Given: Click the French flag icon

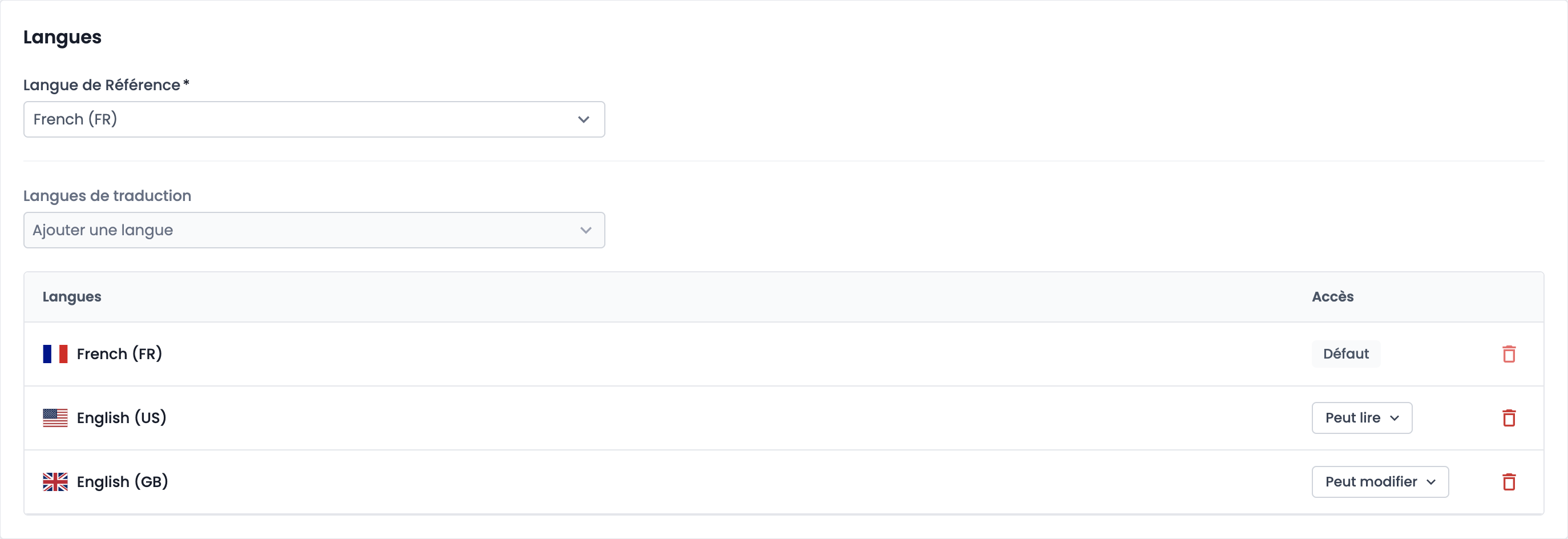Looking at the screenshot, I should [55, 354].
